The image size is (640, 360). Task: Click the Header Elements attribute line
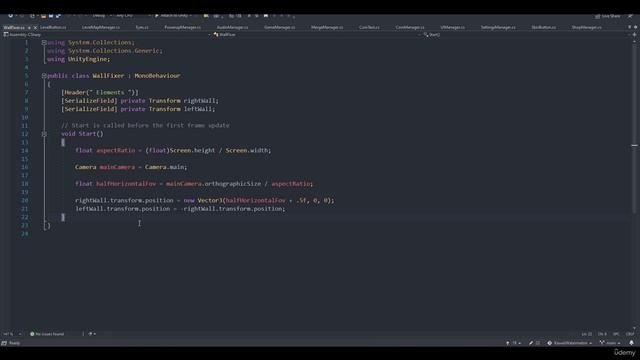[x=100, y=93]
